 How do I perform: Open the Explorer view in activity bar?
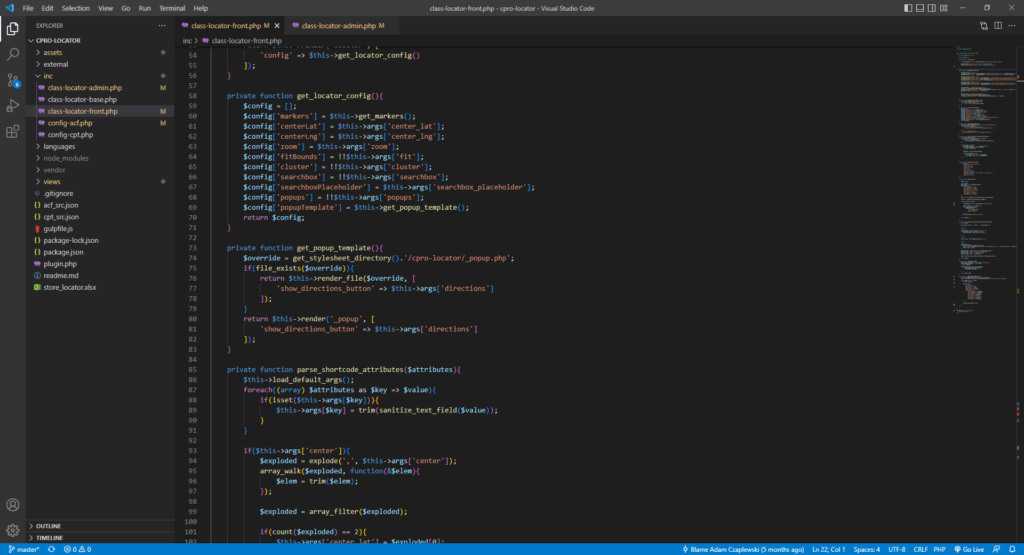(x=12, y=29)
